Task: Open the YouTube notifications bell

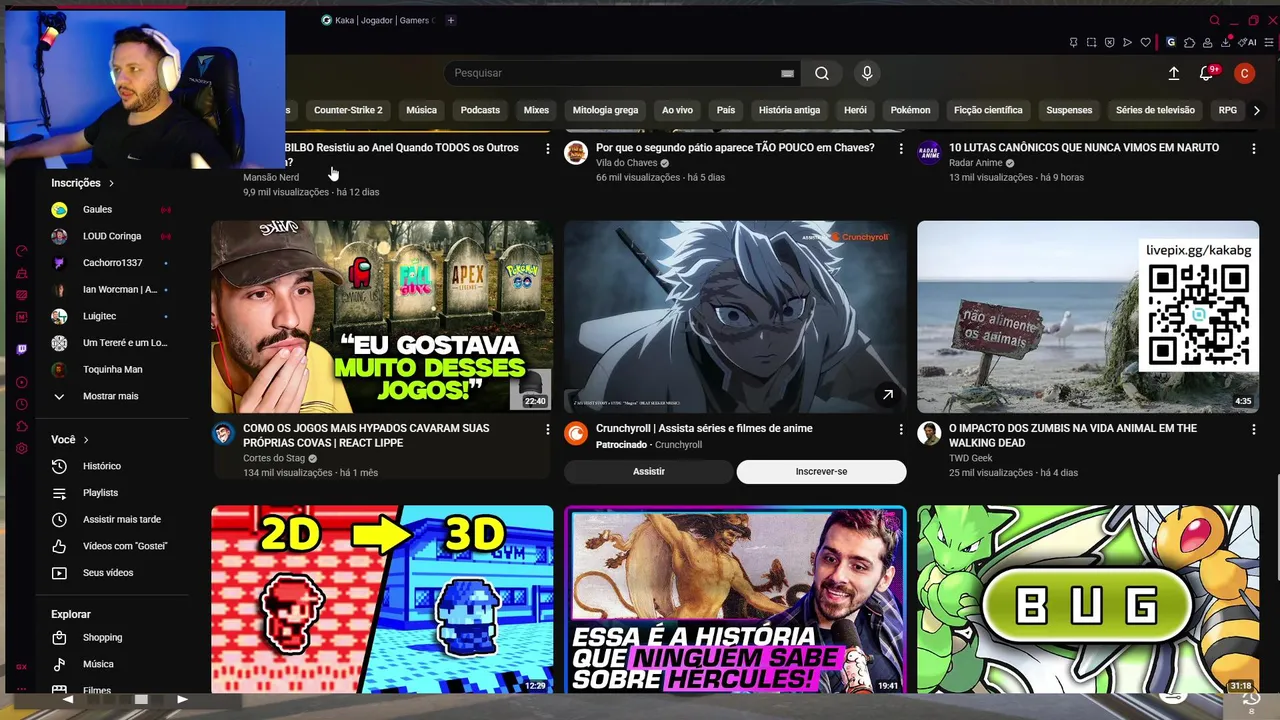Action: point(1206,73)
